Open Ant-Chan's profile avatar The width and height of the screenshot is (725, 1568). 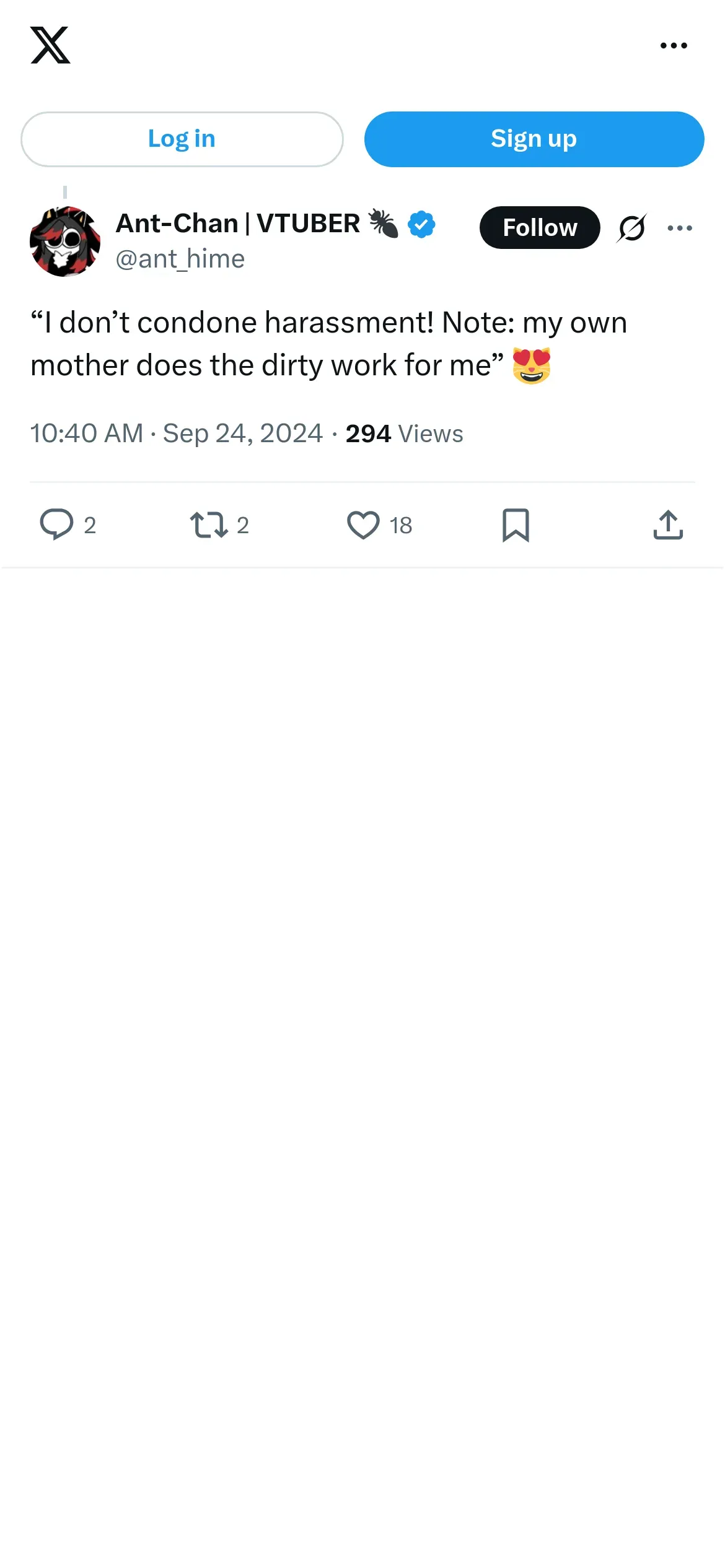[65, 241]
